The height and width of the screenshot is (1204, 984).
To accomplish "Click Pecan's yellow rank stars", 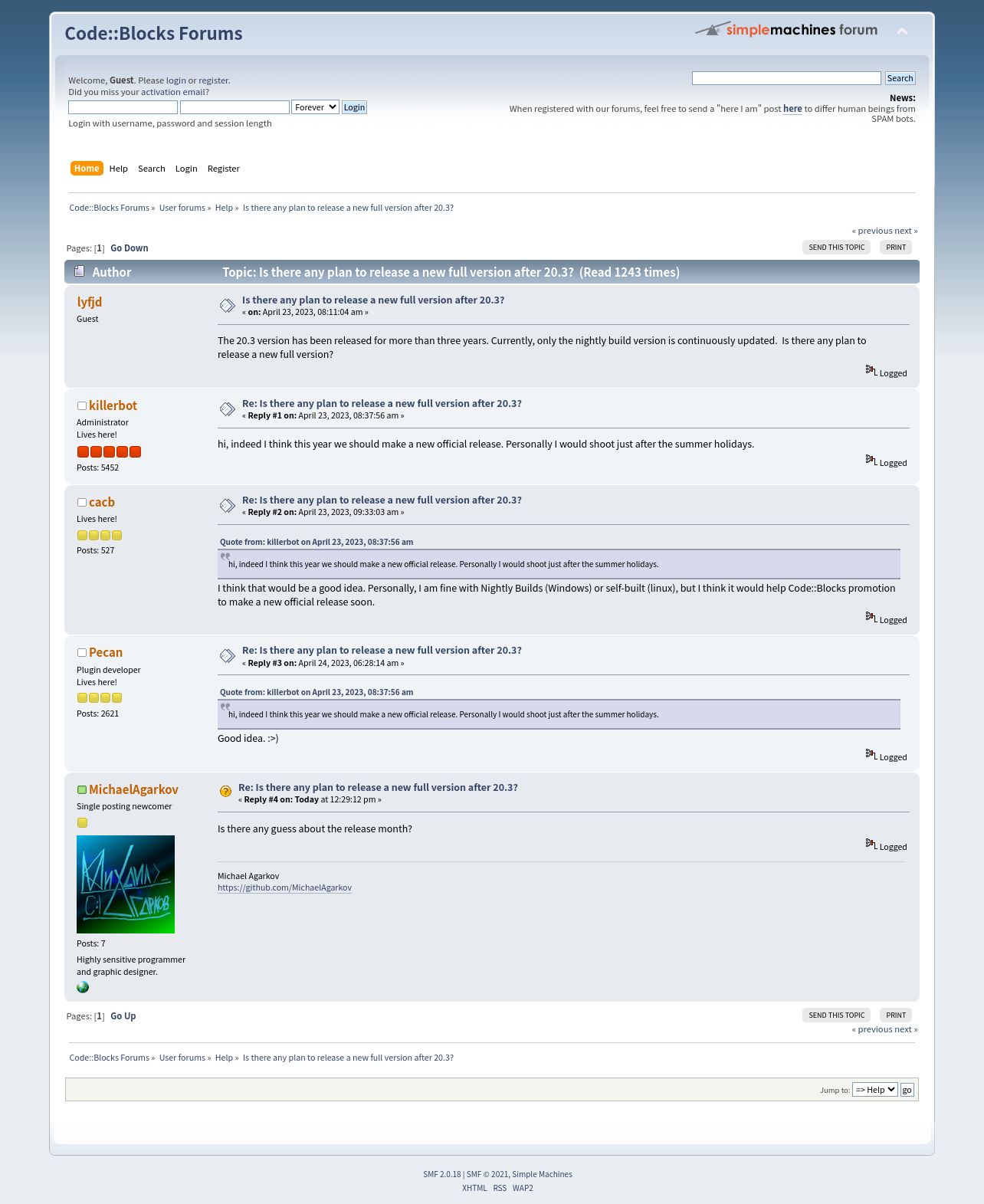I will 100,697.
